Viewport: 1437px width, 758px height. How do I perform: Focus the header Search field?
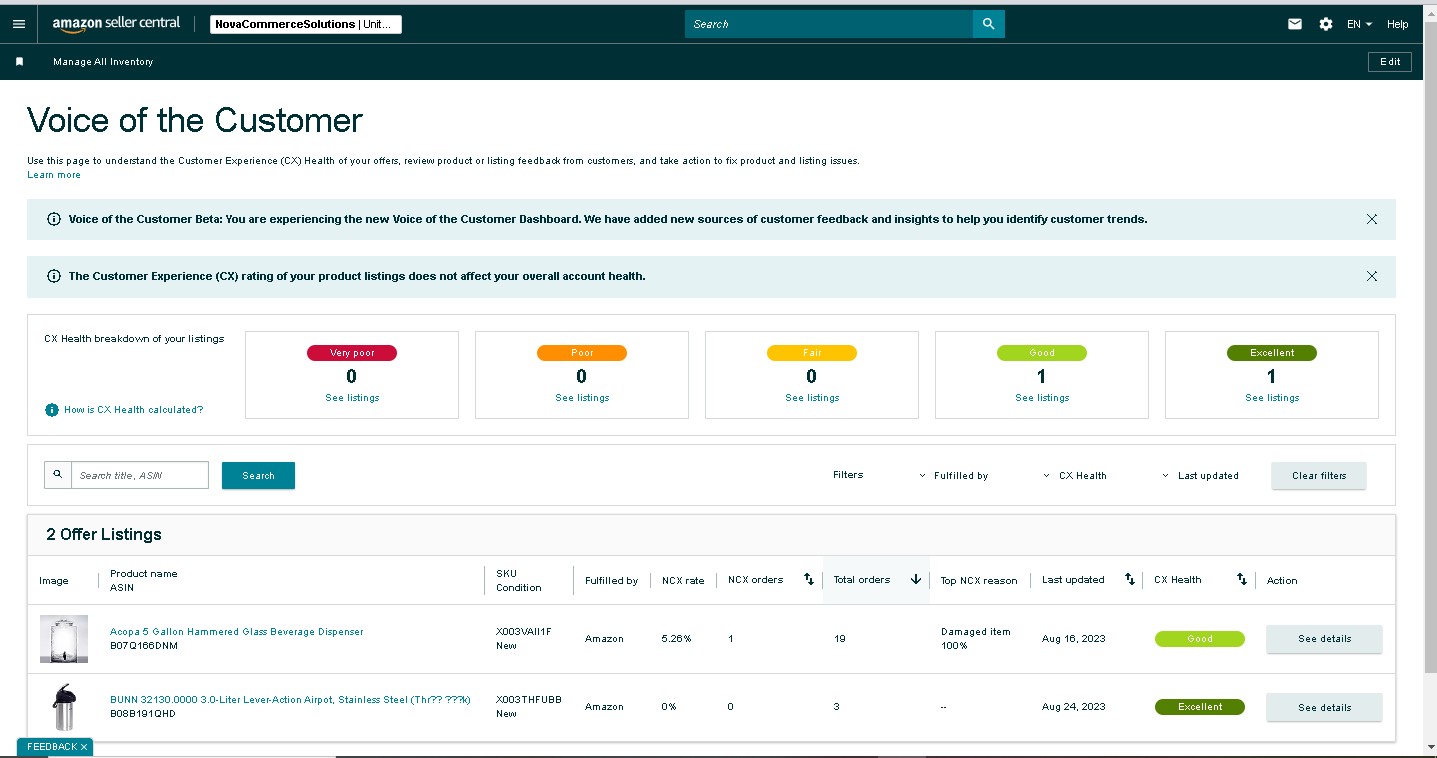829,24
